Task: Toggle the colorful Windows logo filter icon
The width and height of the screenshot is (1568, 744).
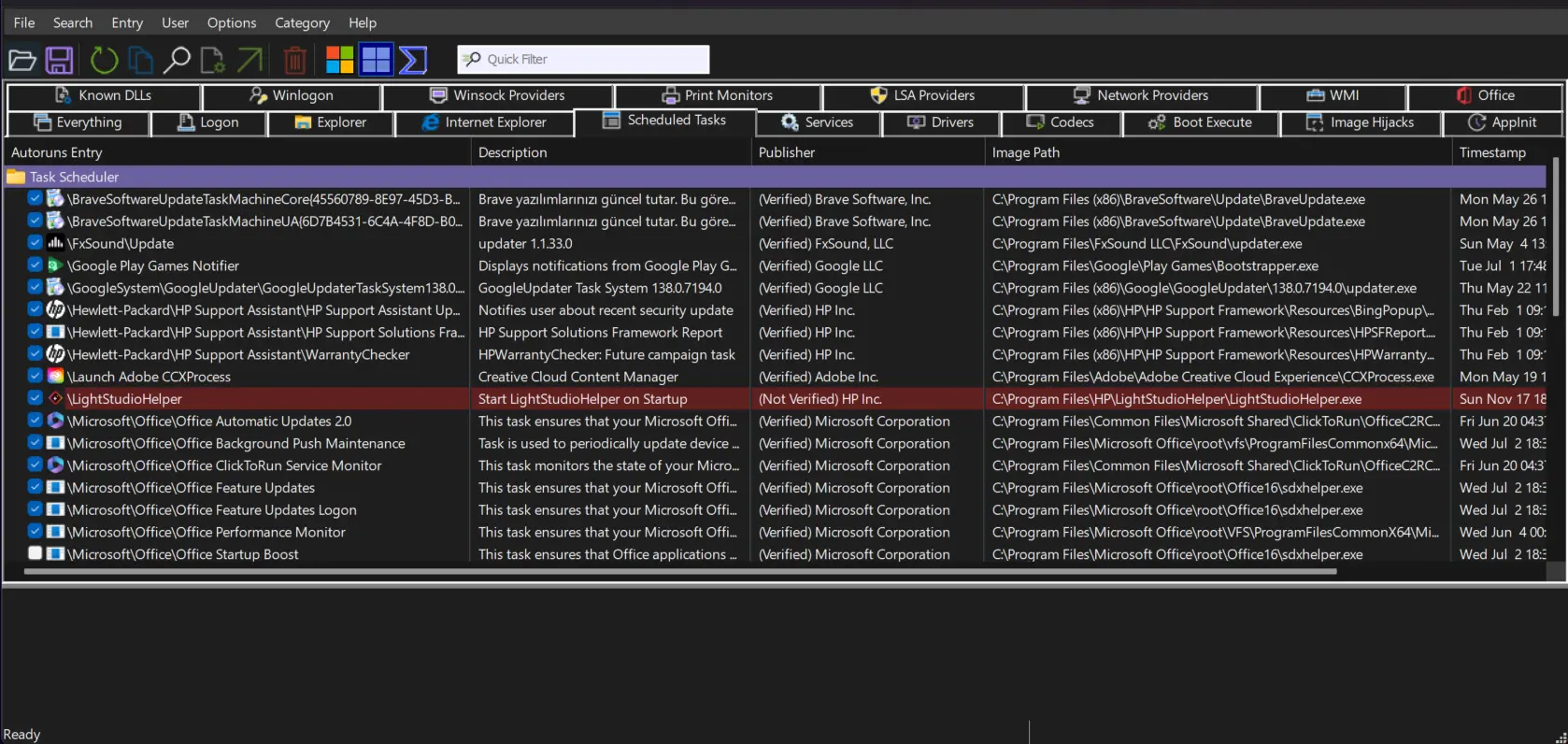Action: (x=339, y=60)
